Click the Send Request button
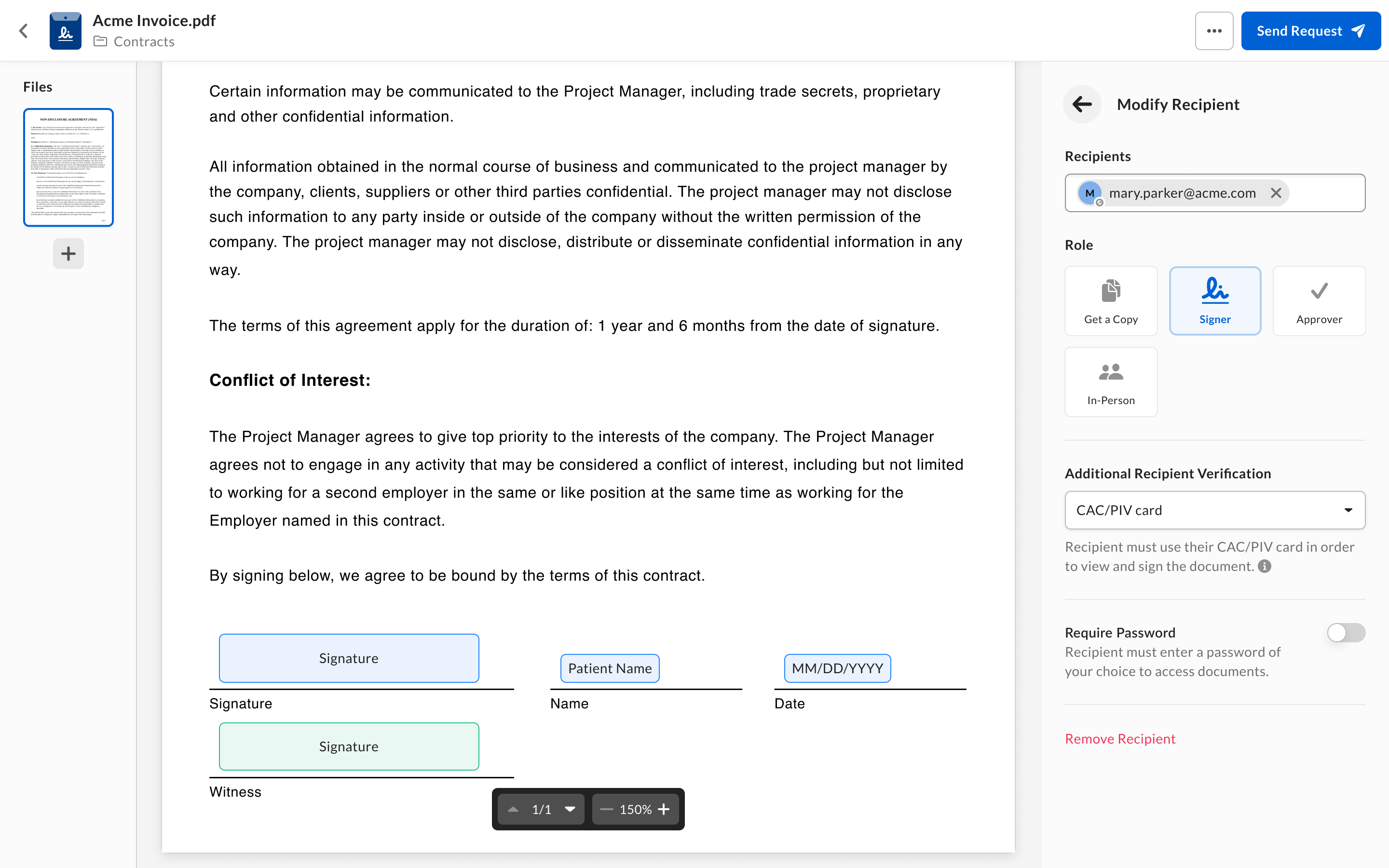The height and width of the screenshot is (868, 1389). click(1310, 31)
